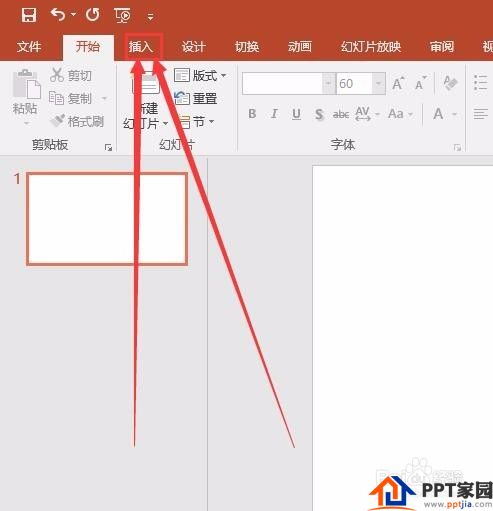
Task: Click the font size box showing 60
Action: pyautogui.click(x=354, y=83)
